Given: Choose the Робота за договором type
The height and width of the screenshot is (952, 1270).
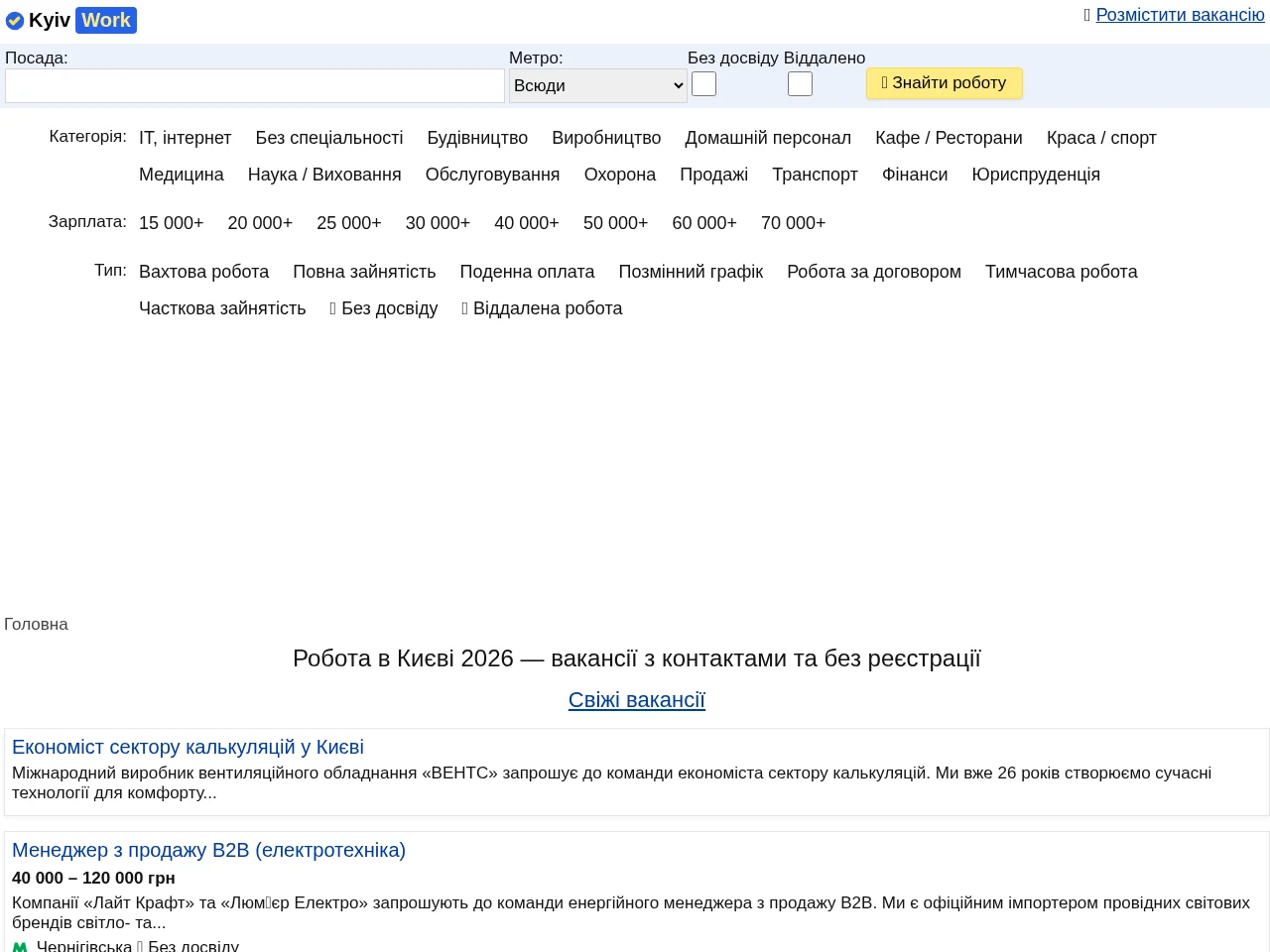Looking at the screenshot, I should [874, 272].
